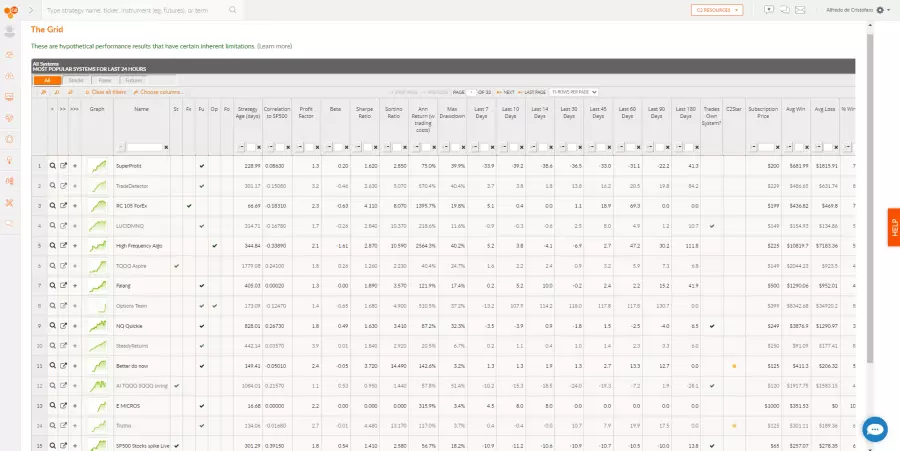Clear the Name column filter with its X
The width and height of the screenshot is (900, 451).
pyautogui.click(x=166, y=147)
